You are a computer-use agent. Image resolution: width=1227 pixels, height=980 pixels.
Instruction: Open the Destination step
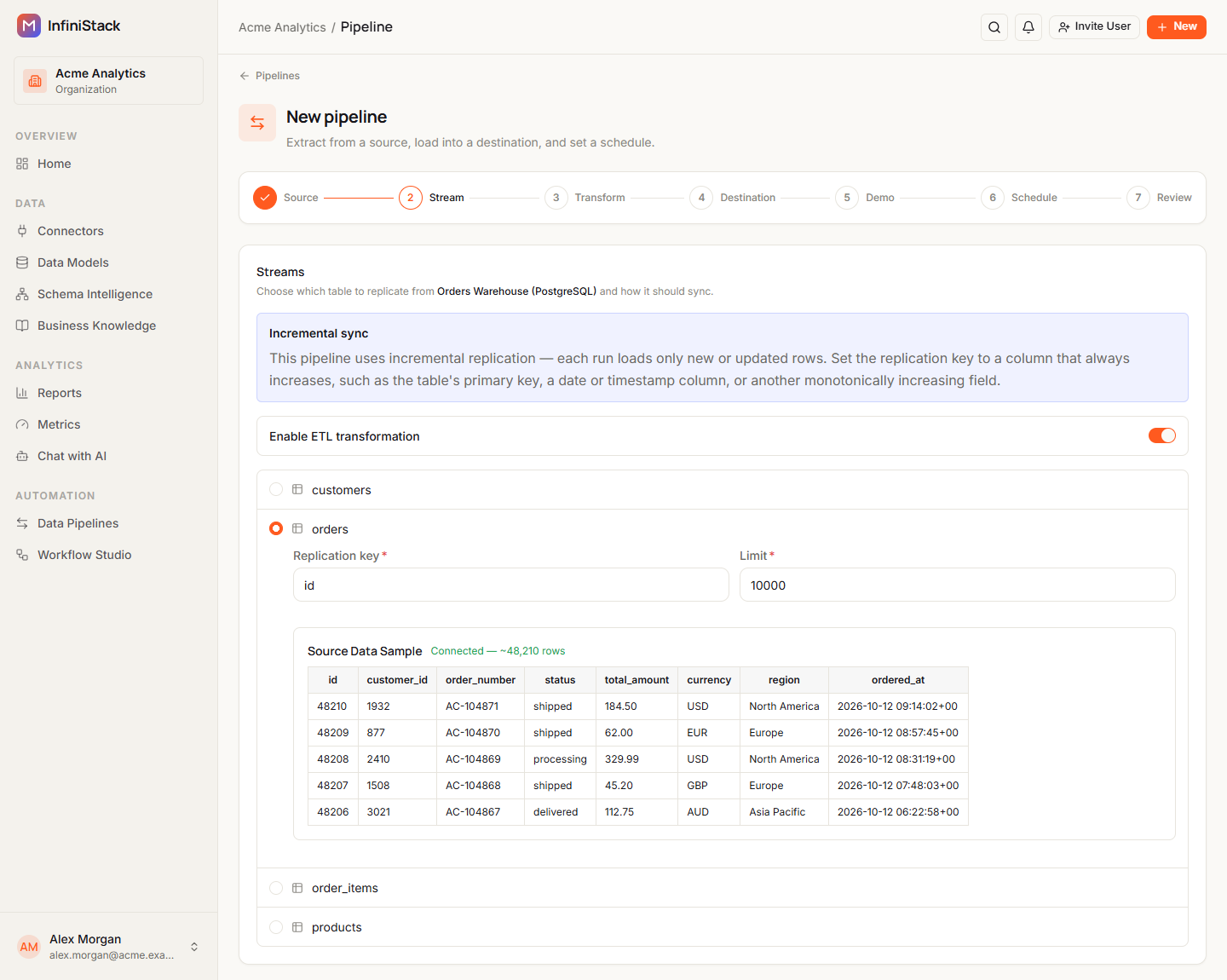[x=733, y=198]
